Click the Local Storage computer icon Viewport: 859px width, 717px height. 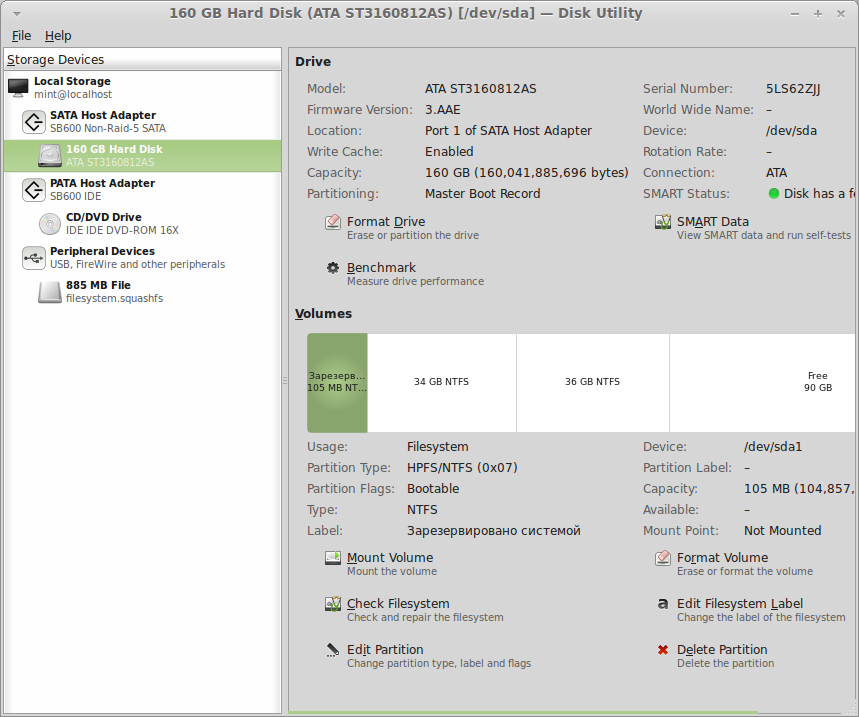(x=18, y=88)
